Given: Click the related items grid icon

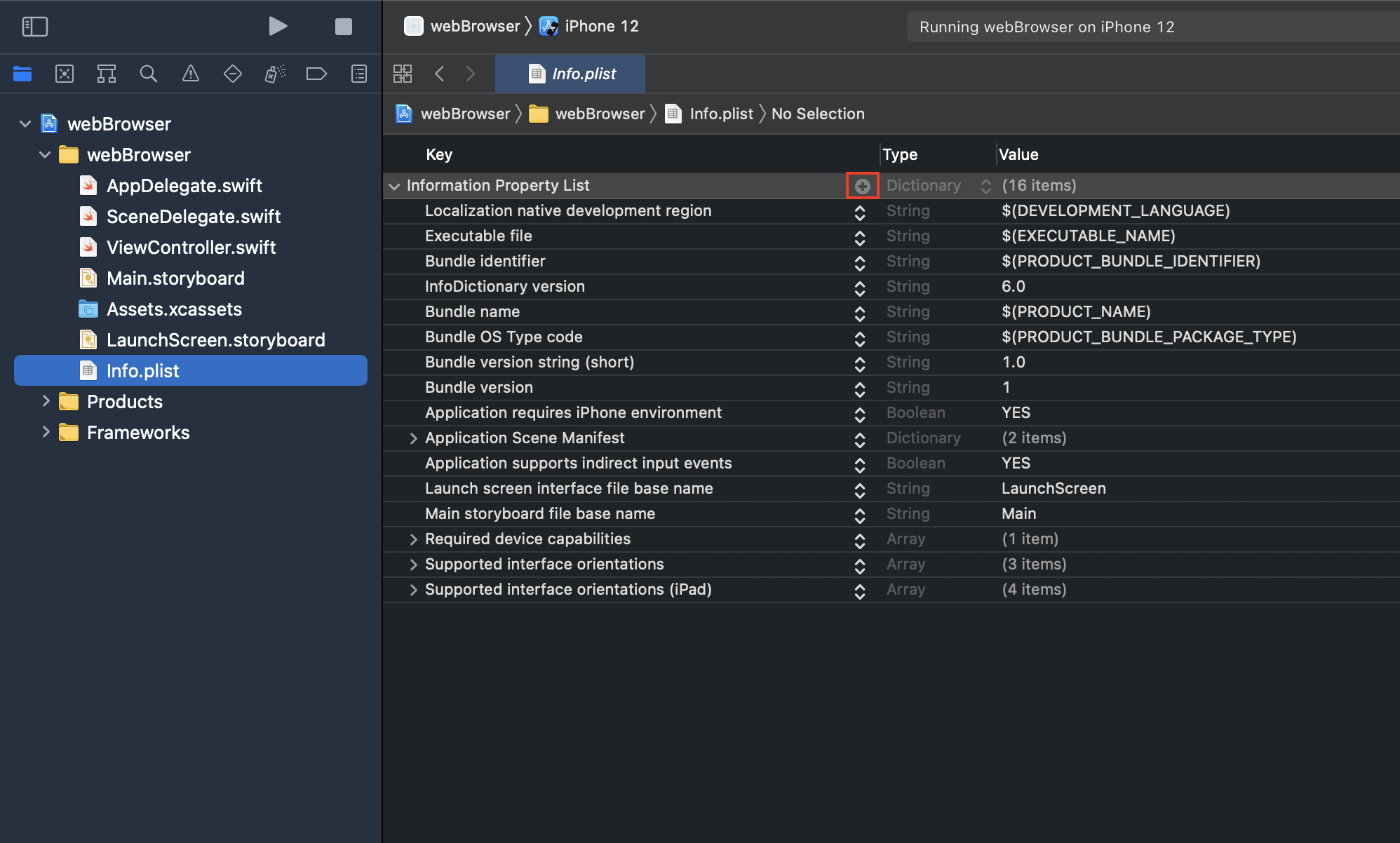Looking at the screenshot, I should 403,74.
